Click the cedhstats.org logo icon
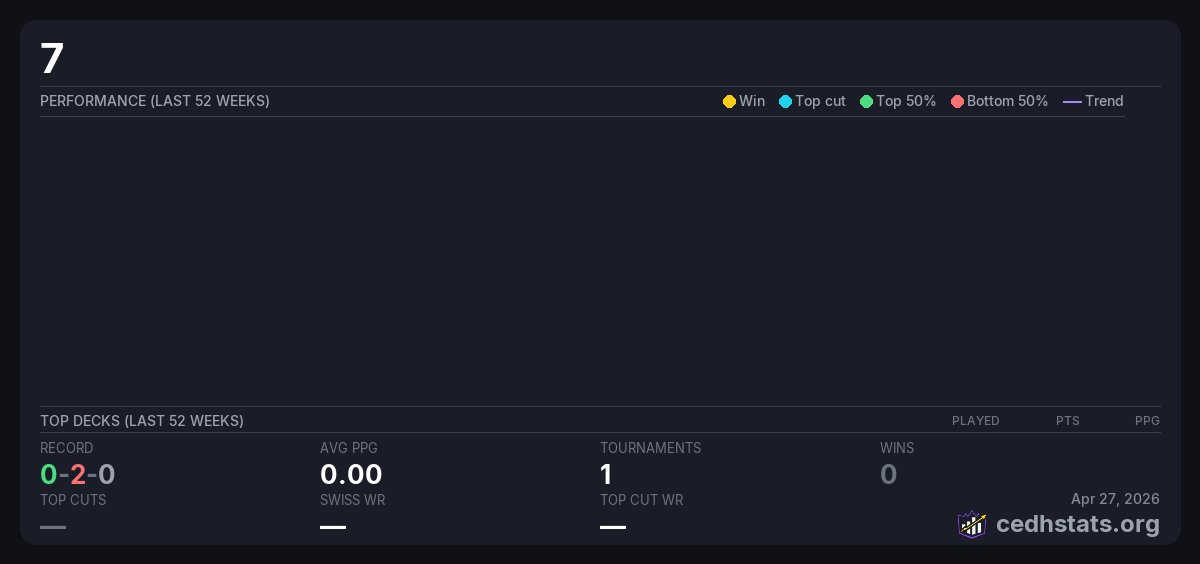Screen dimensions: 1200x564 point(972,524)
